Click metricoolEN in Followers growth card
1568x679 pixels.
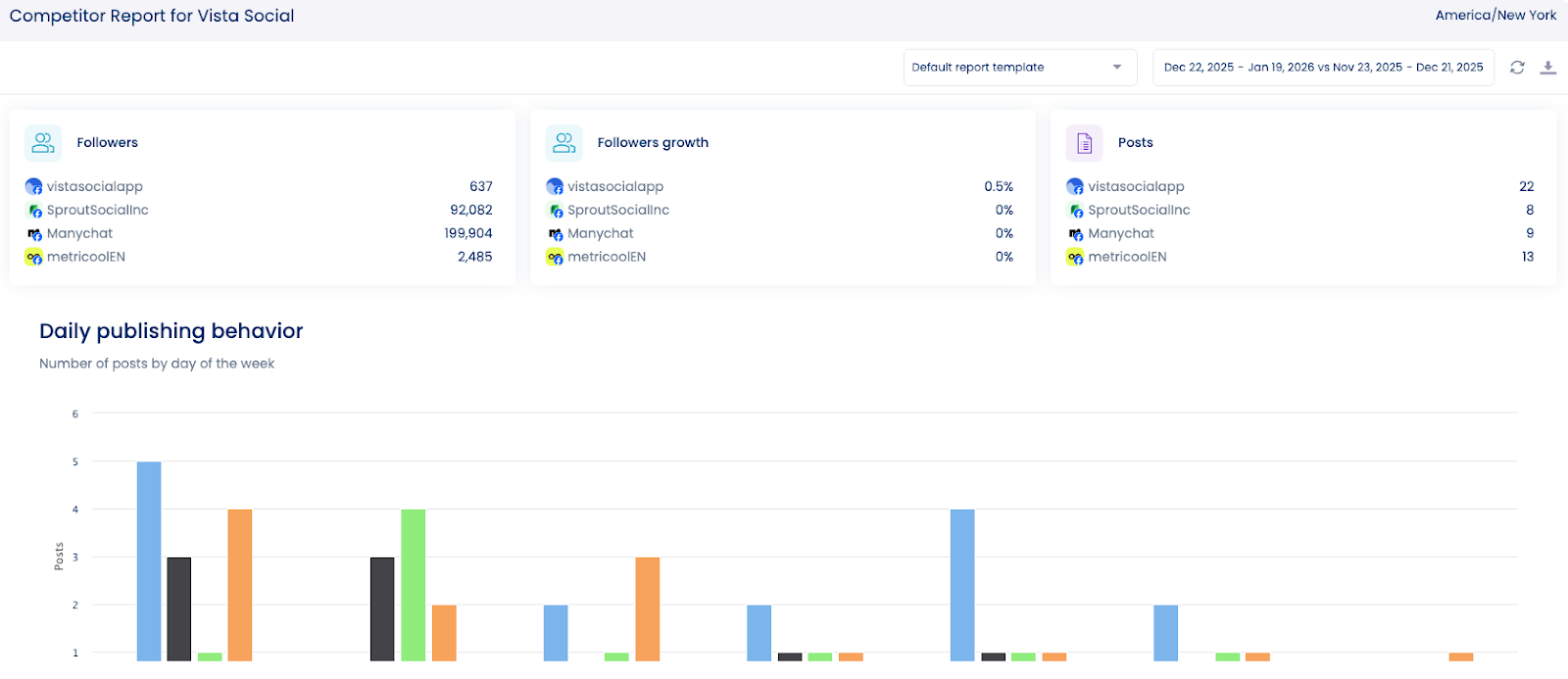607,258
